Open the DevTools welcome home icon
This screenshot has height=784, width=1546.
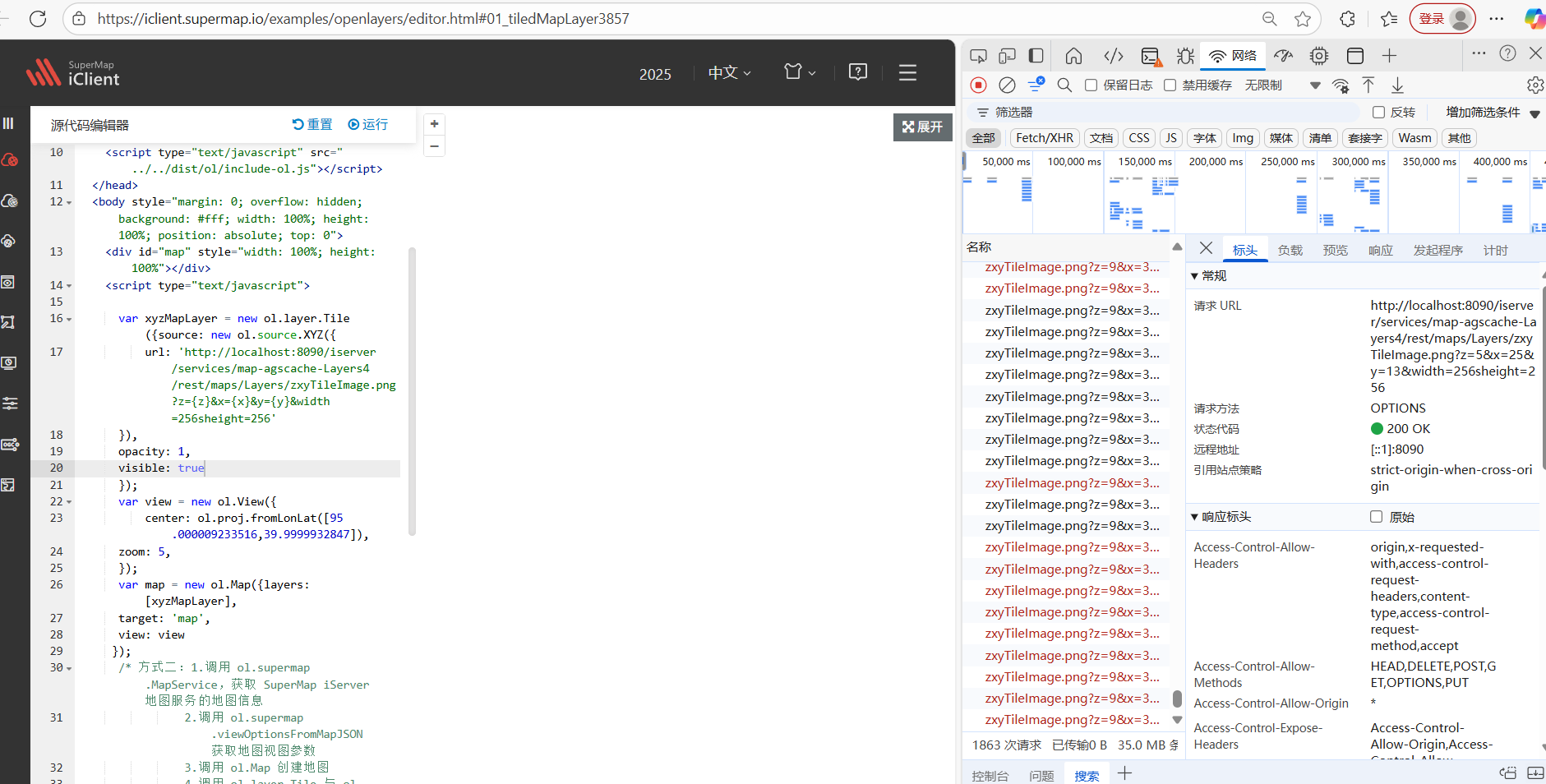pyautogui.click(x=1073, y=56)
